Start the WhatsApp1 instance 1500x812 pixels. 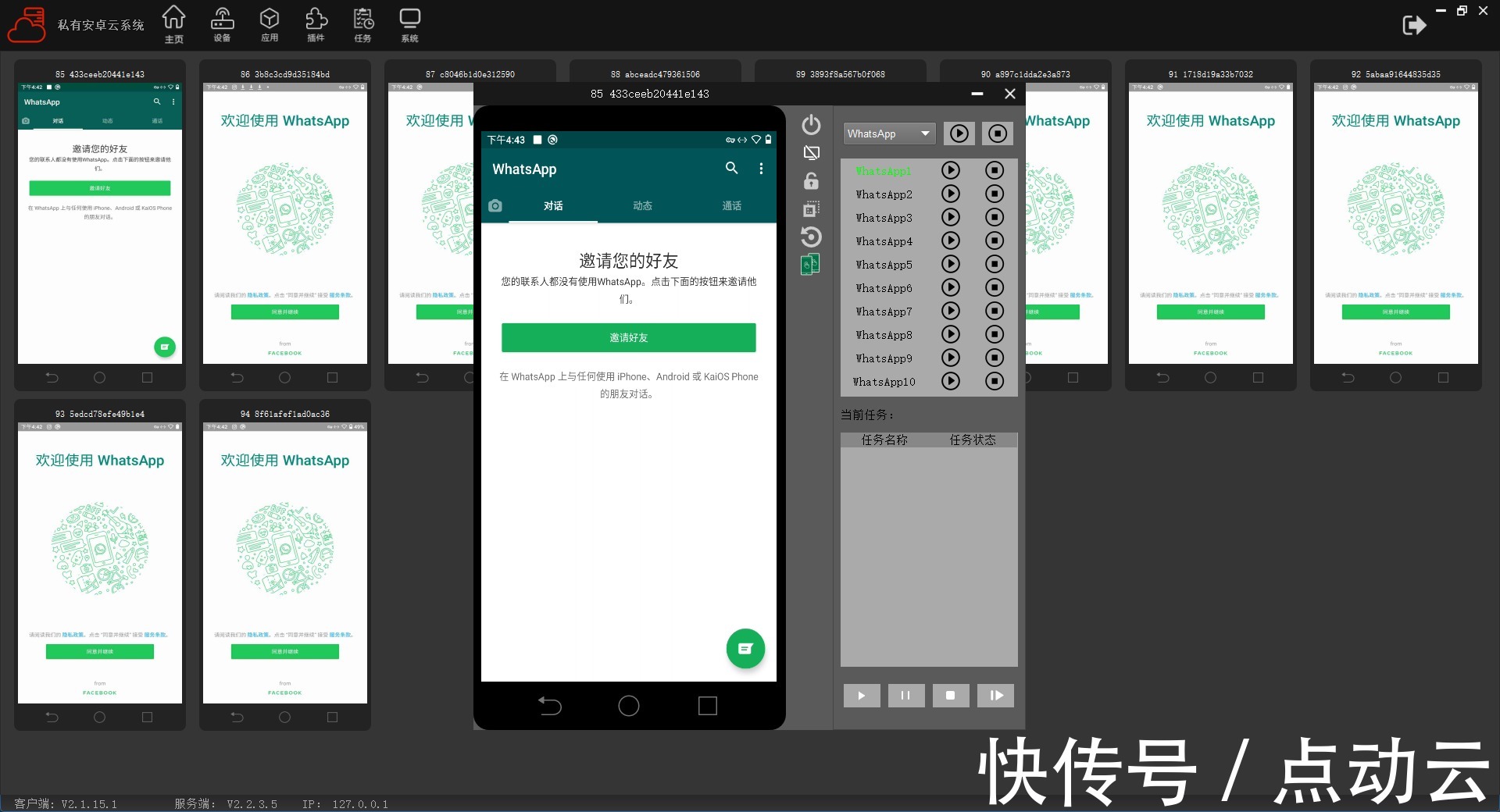[x=950, y=170]
